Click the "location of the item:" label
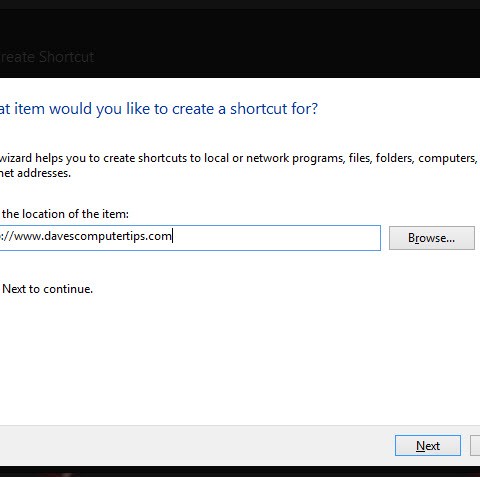The image size is (480, 477). (x=75, y=214)
